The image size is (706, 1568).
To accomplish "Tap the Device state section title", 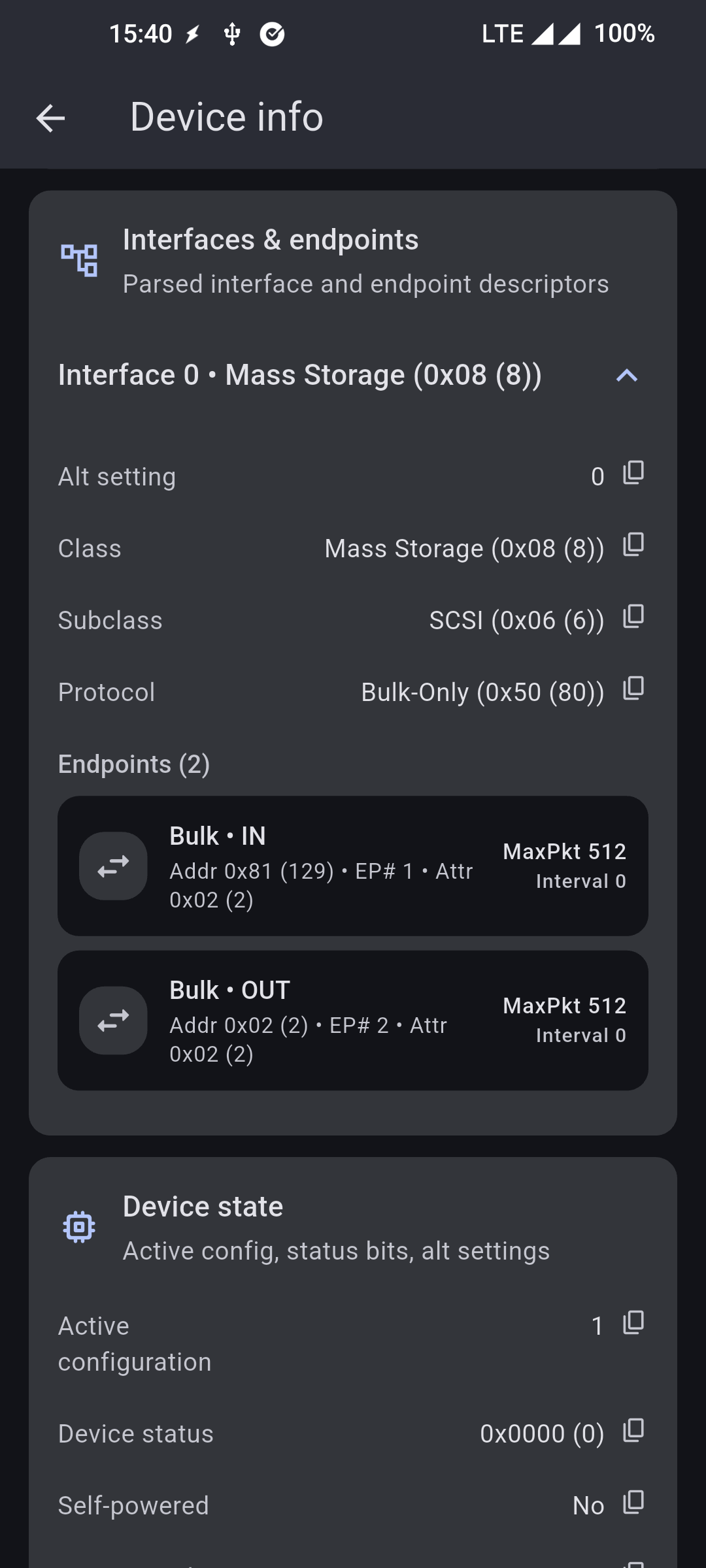I will point(203,1207).
